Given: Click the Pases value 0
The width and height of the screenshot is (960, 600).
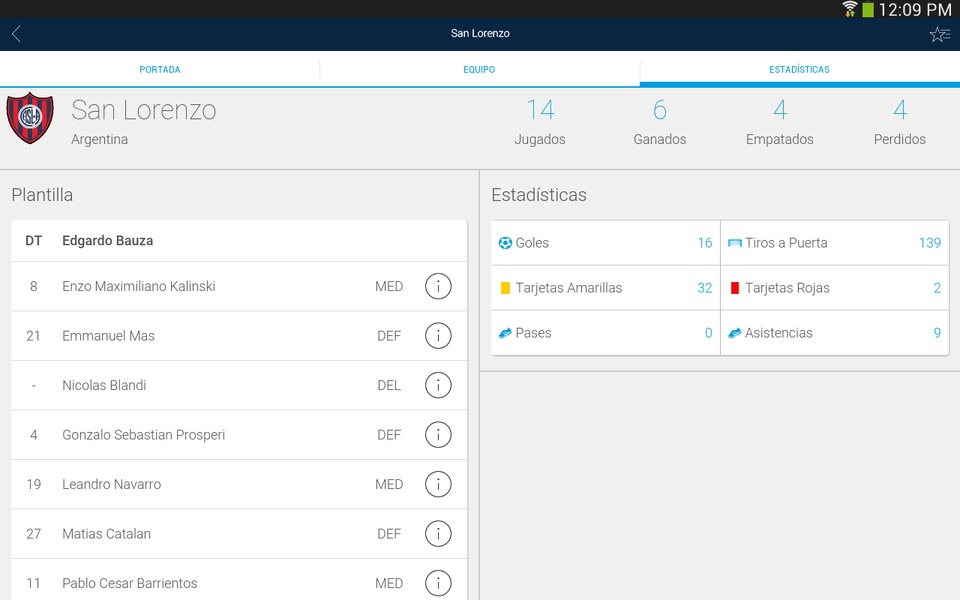Looking at the screenshot, I should (708, 333).
